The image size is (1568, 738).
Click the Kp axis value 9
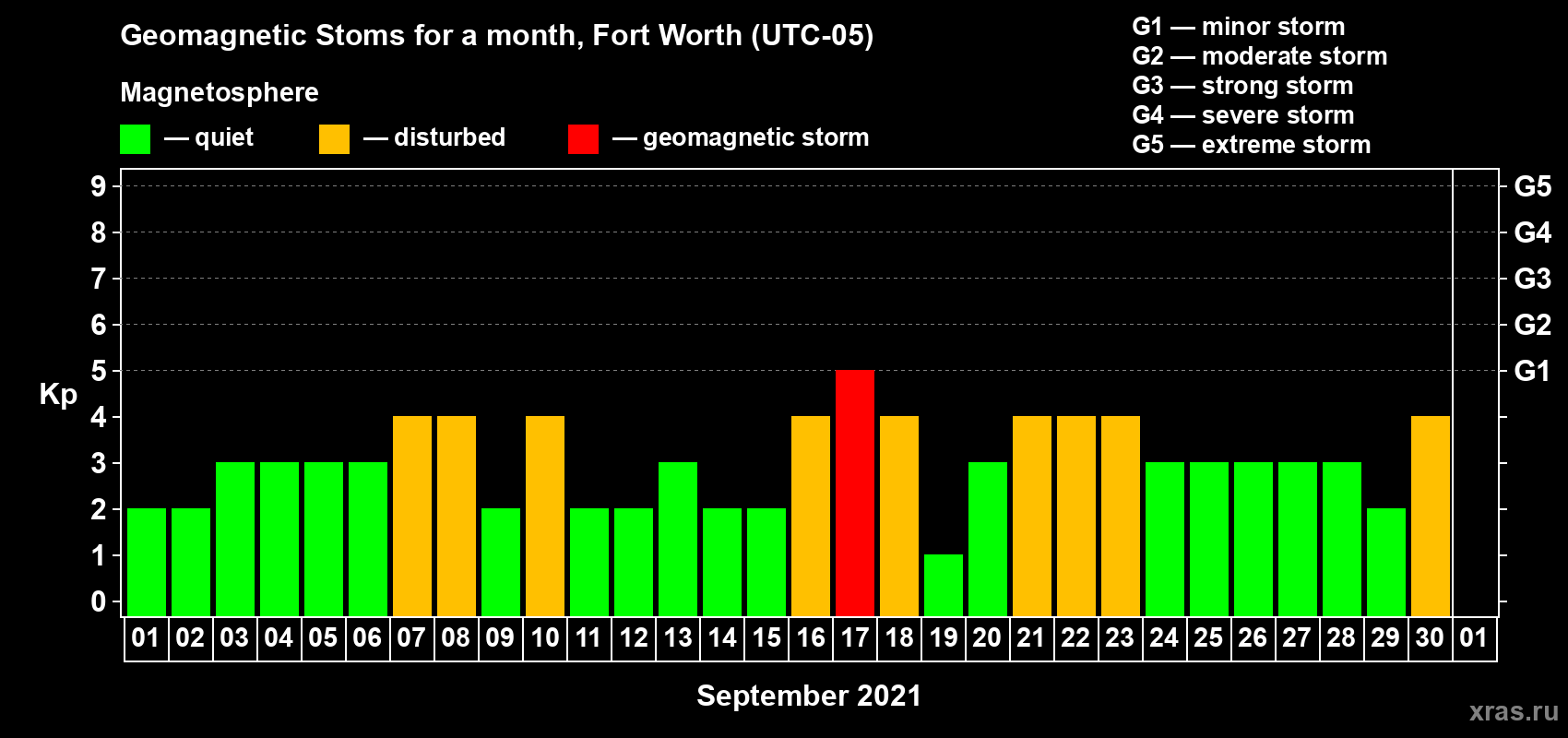pos(99,186)
